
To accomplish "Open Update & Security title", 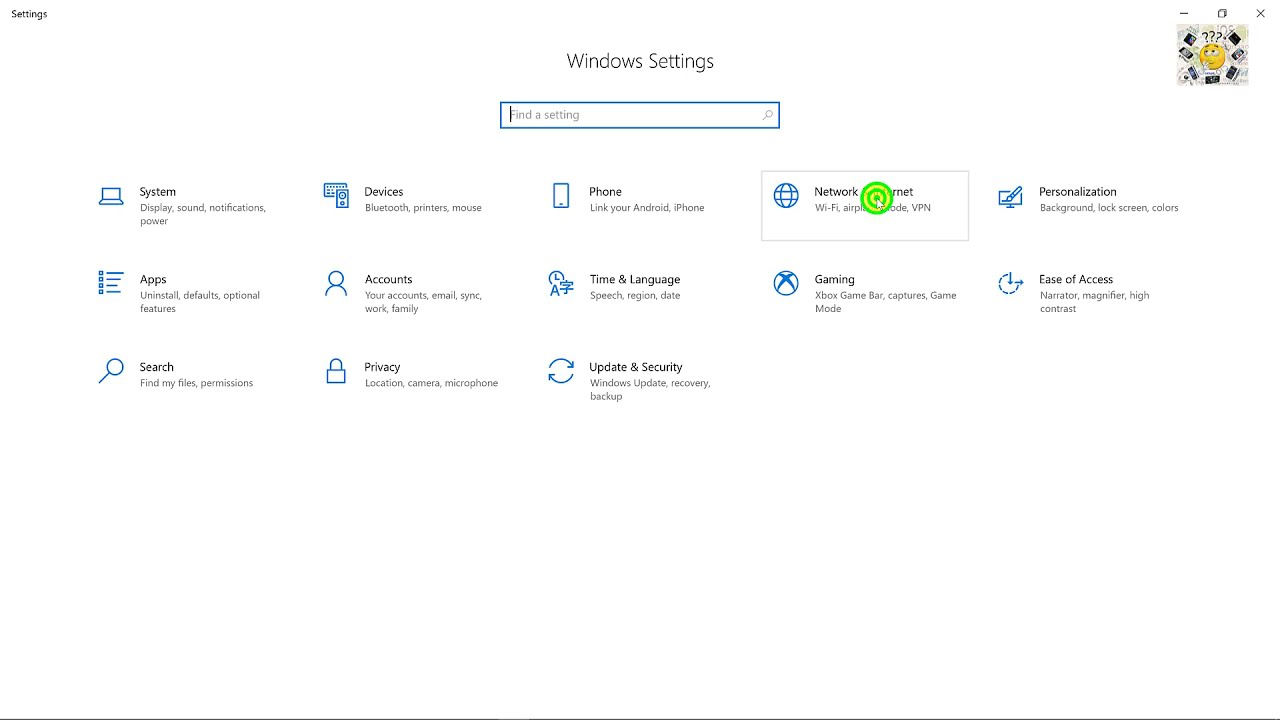I will (x=636, y=367).
